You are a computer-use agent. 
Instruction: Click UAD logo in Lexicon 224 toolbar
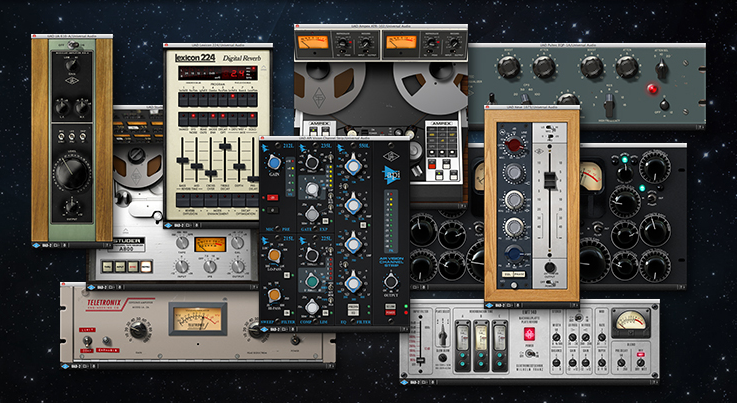(169, 225)
